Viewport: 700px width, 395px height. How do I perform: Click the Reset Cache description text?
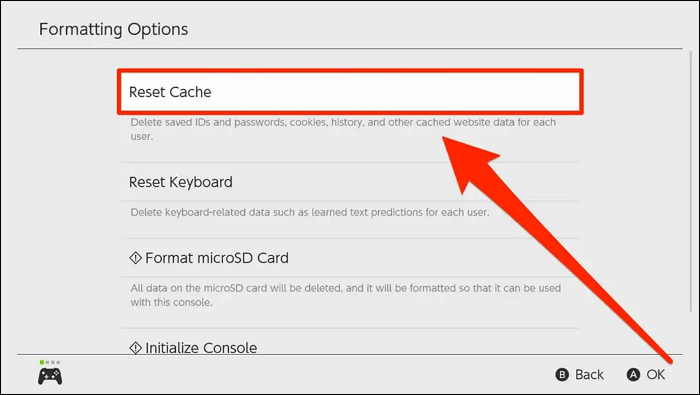point(343,129)
